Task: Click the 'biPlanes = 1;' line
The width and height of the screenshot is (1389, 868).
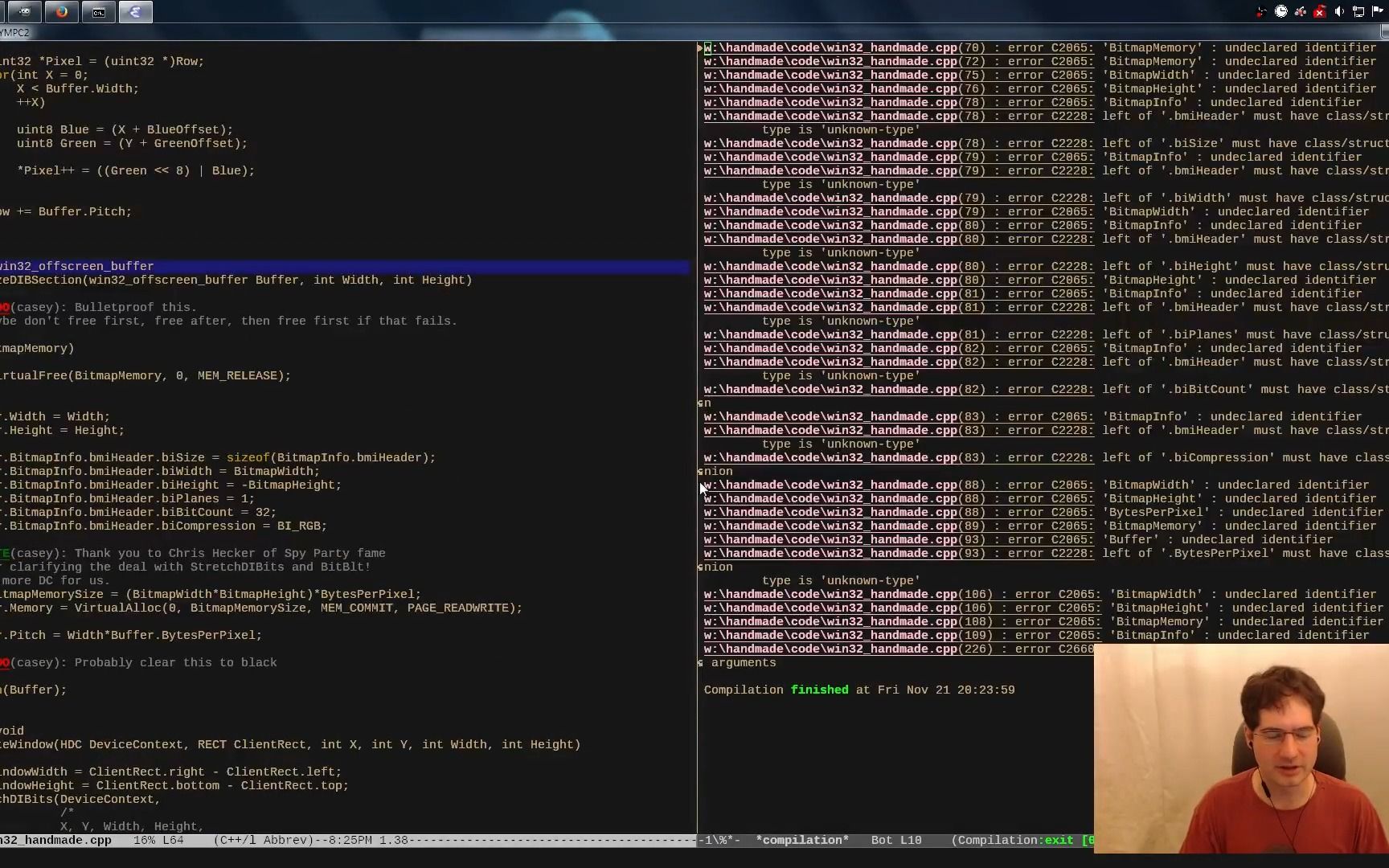Action: tap(127, 499)
